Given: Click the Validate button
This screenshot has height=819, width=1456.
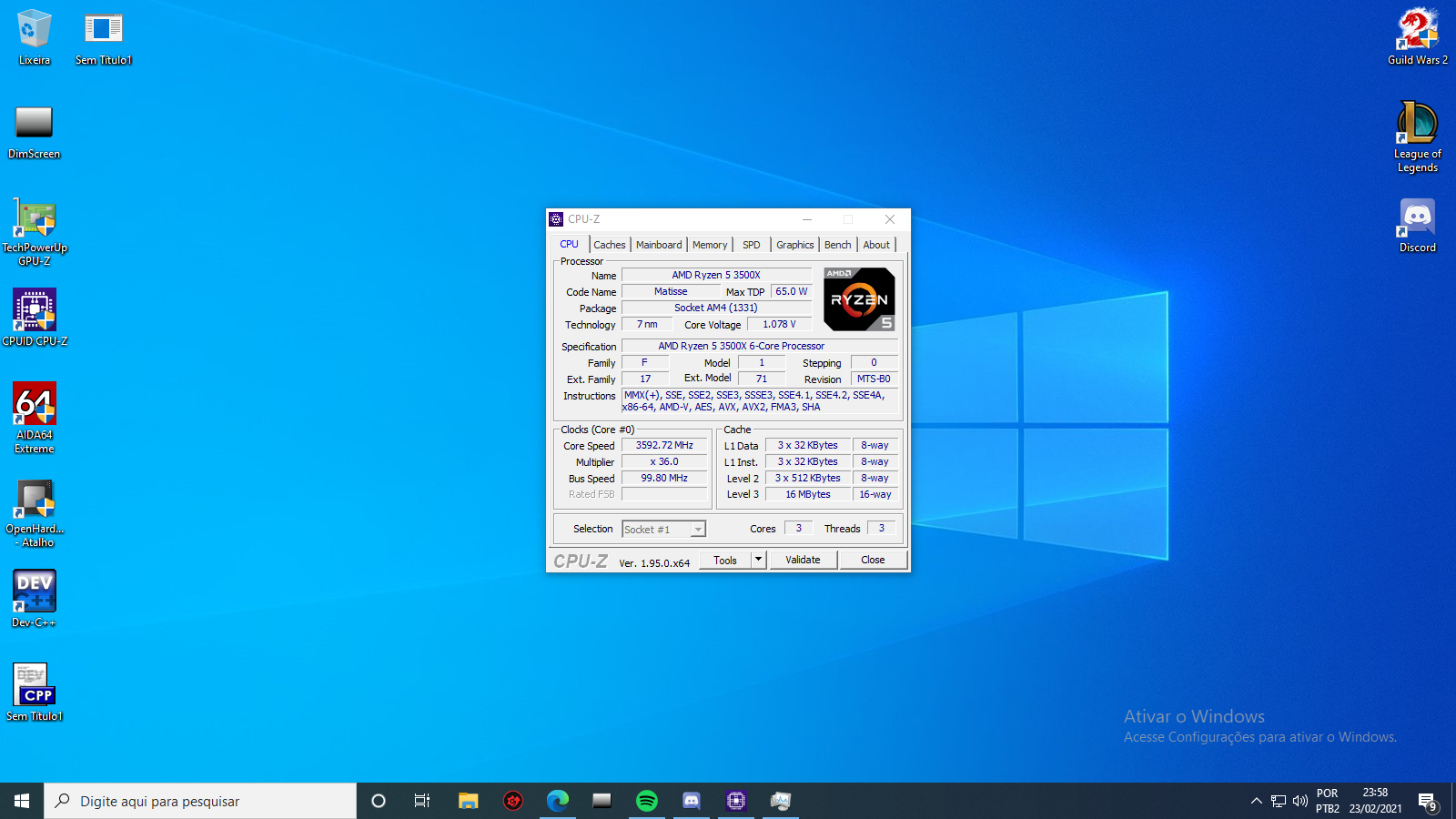Looking at the screenshot, I should [803, 560].
